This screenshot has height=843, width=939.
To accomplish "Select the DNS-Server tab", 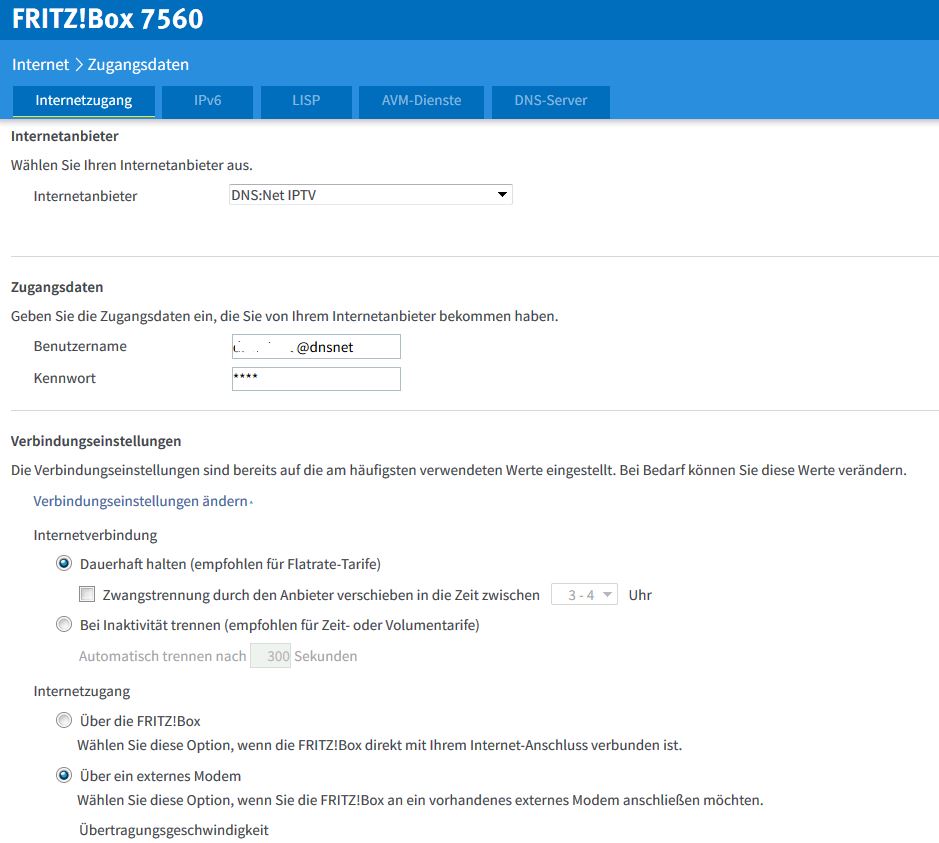I will pos(550,101).
